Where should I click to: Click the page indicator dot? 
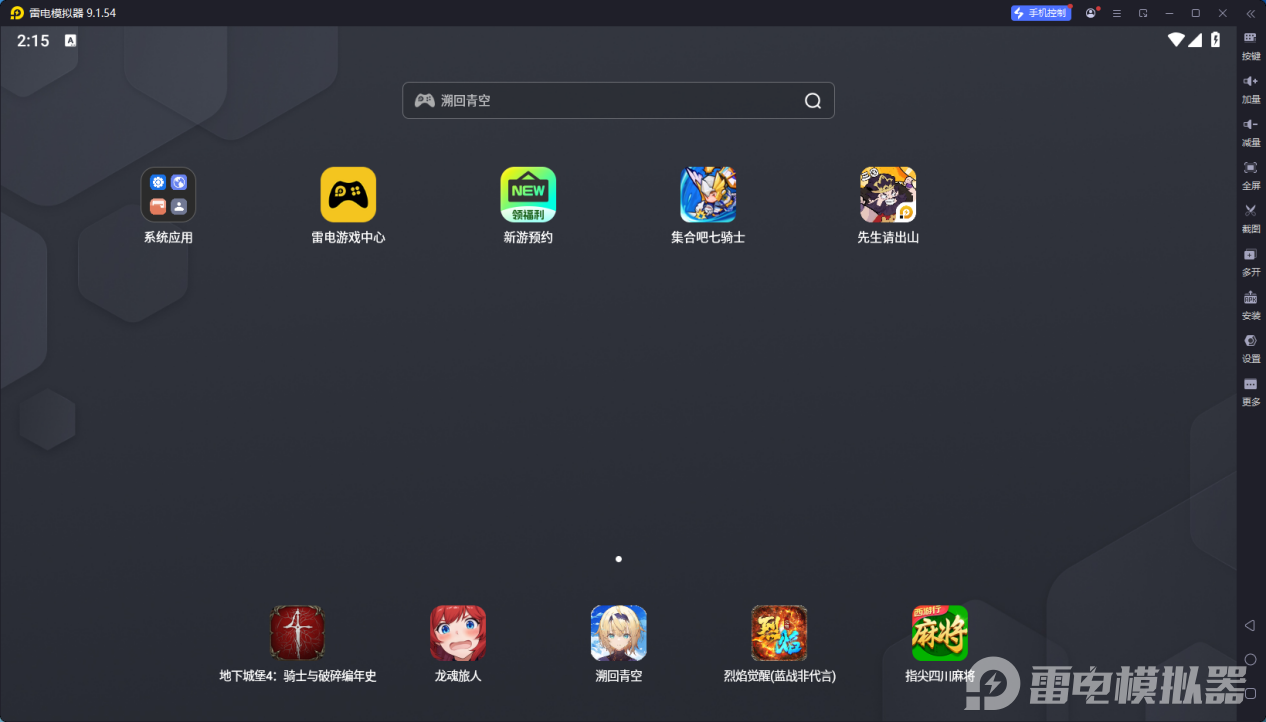[x=619, y=559]
